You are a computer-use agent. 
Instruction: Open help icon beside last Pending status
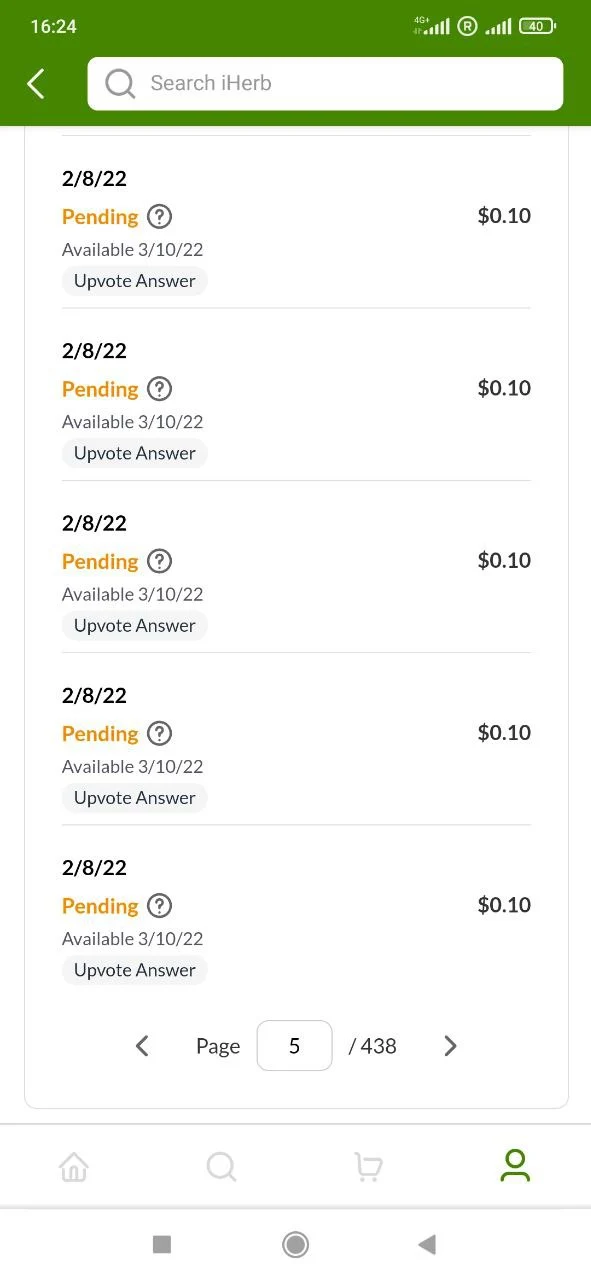(x=160, y=906)
